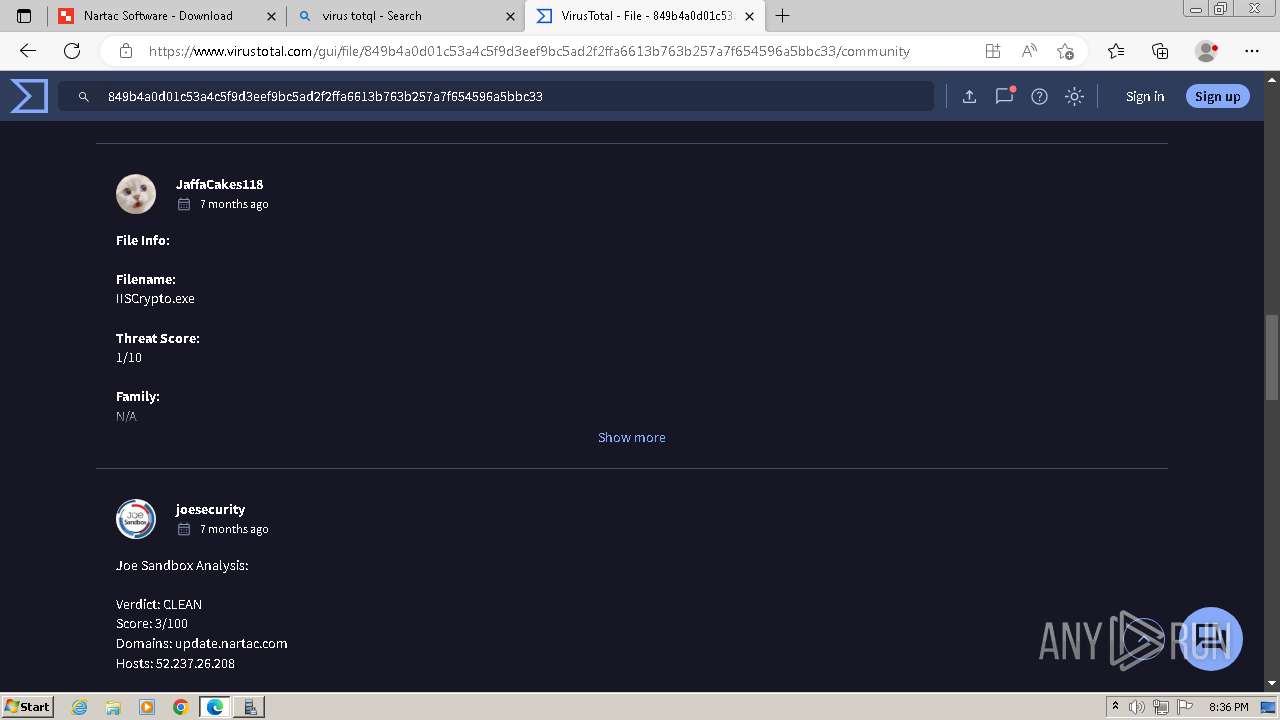
Task: Open the browser profile avatar
Action: [1206, 51]
